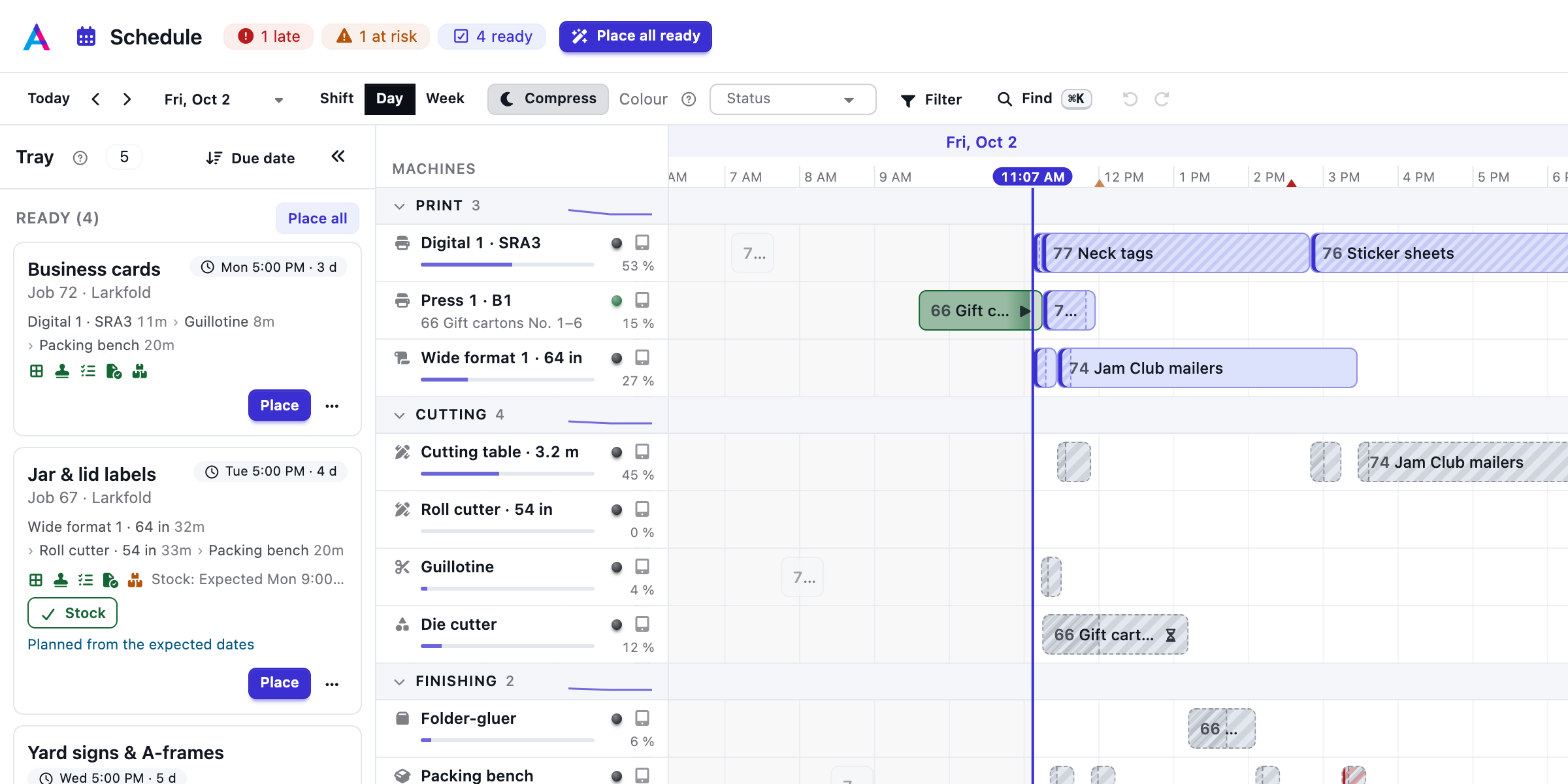The height and width of the screenshot is (784, 1568).
Task: Switch to Shift view
Action: 336,99
